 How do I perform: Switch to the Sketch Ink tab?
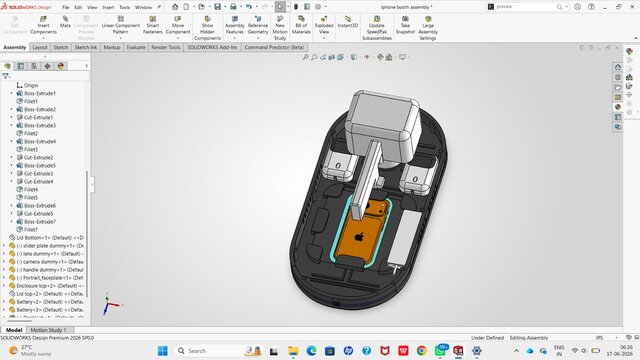[86, 47]
